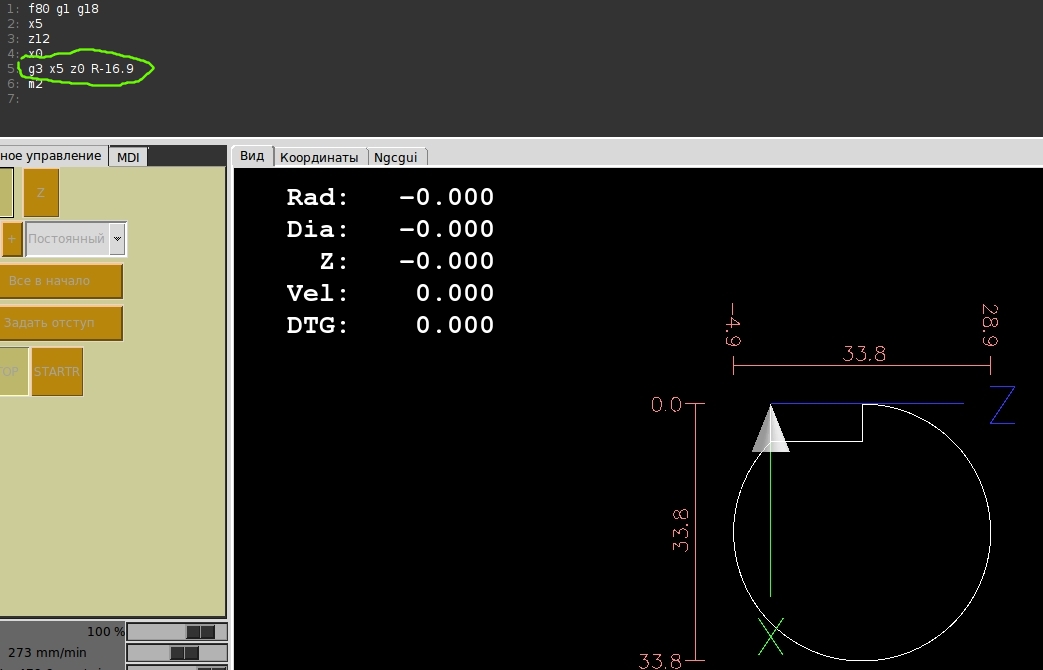This screenshot has height=670, width=1043.
Task: Switch to the Вид preview tab
Action: click(252, 156)
